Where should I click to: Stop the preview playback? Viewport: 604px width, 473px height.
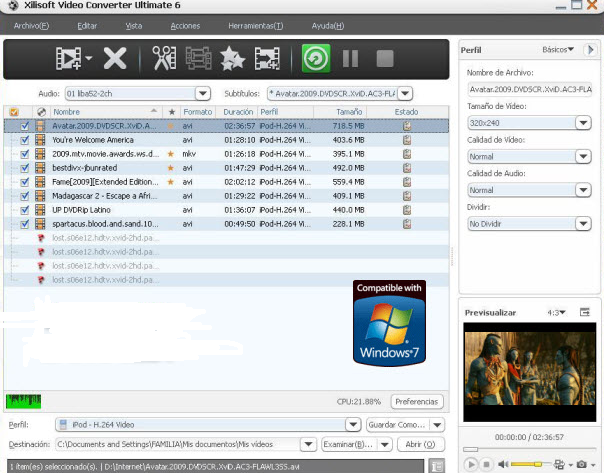click(486, 465)
